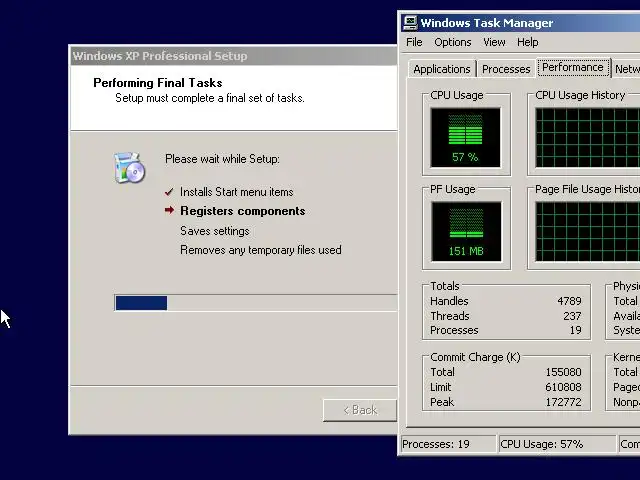Viewport: 640px width, 480px height.
Task: Click the Saves settings text
Action: coord(215,231)
